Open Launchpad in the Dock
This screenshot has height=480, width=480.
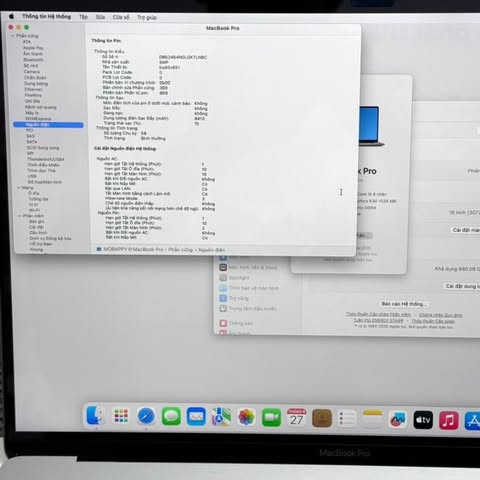pos(121,416)
